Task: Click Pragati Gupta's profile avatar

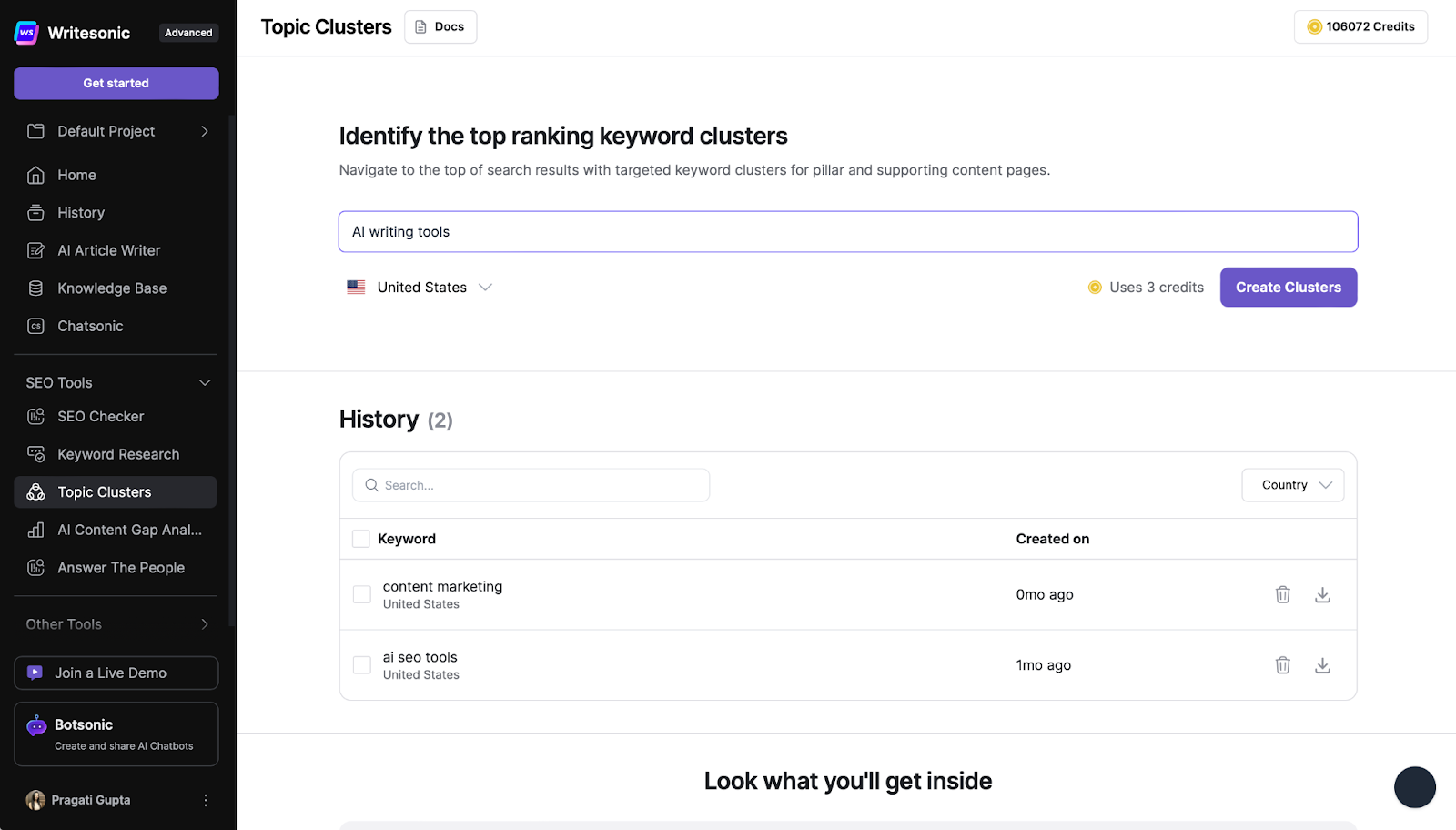Action: (x=35, y=800)
